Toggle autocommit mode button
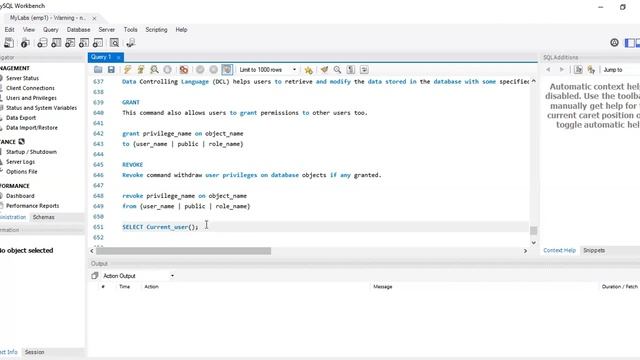Viewport: 640px width, 360px height. (x=227, y=70)
